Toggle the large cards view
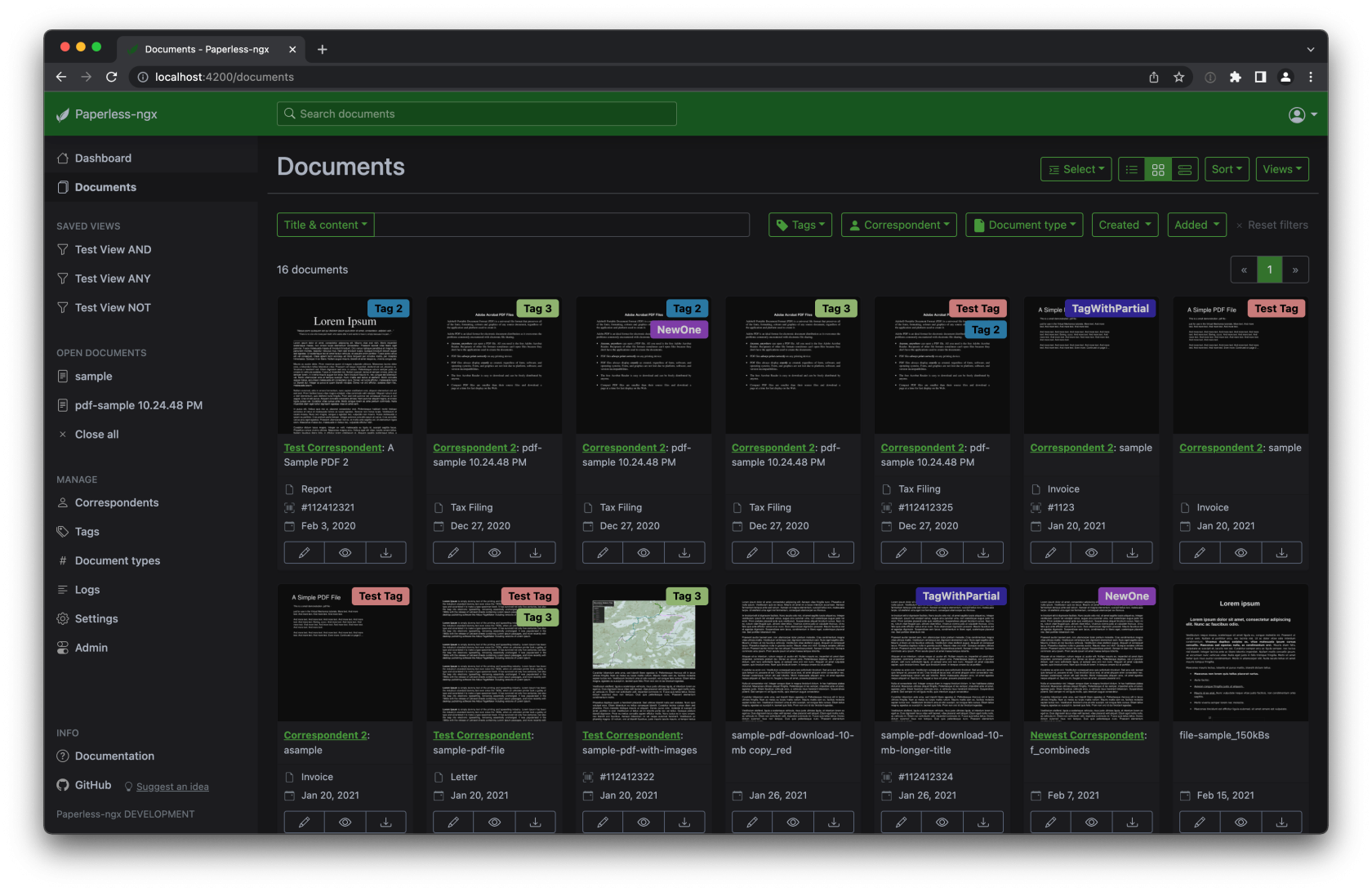The image size is (1372, 892). coord(1157,169)
